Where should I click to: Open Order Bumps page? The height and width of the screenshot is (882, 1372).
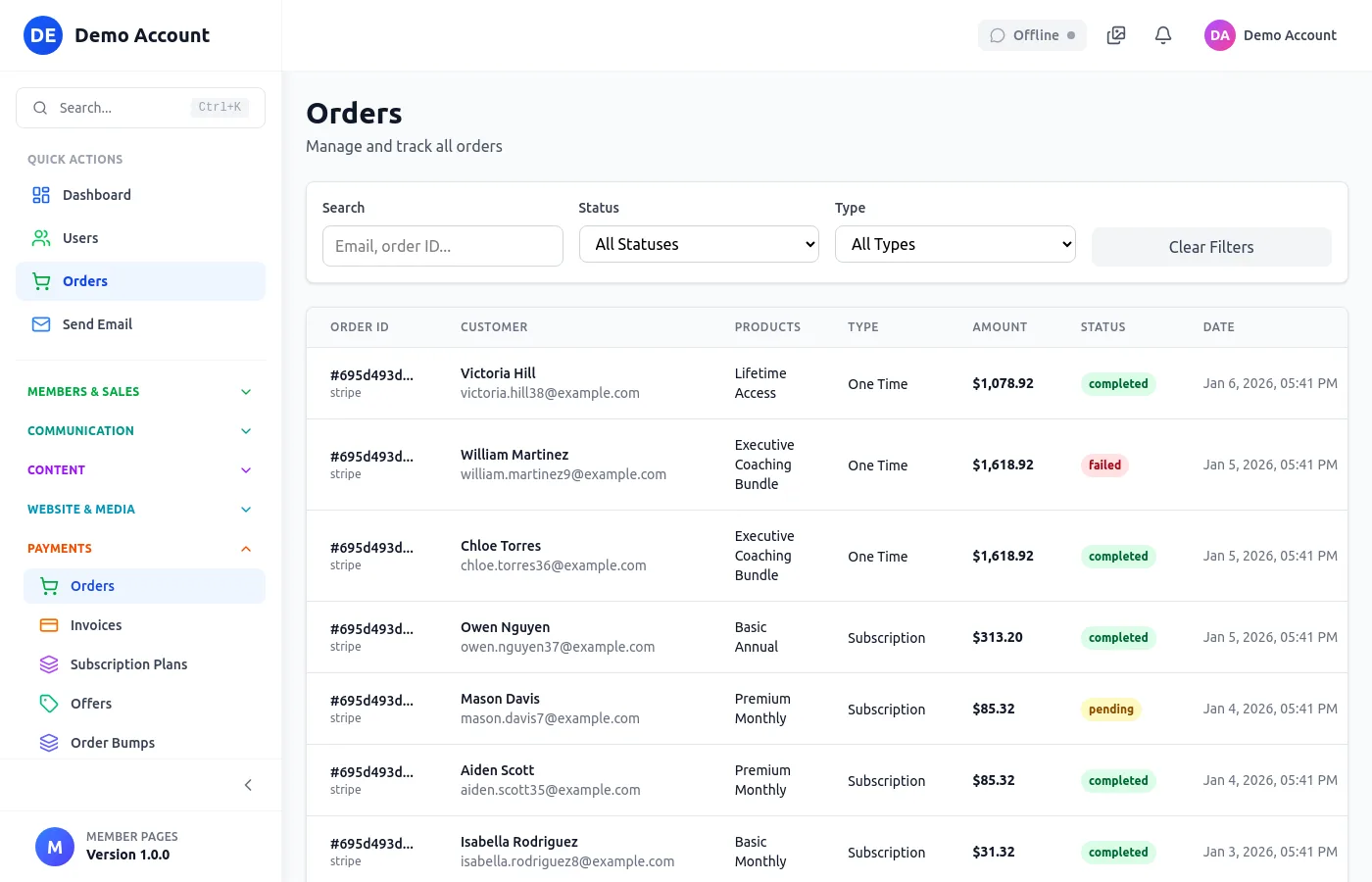click(144, 743)
